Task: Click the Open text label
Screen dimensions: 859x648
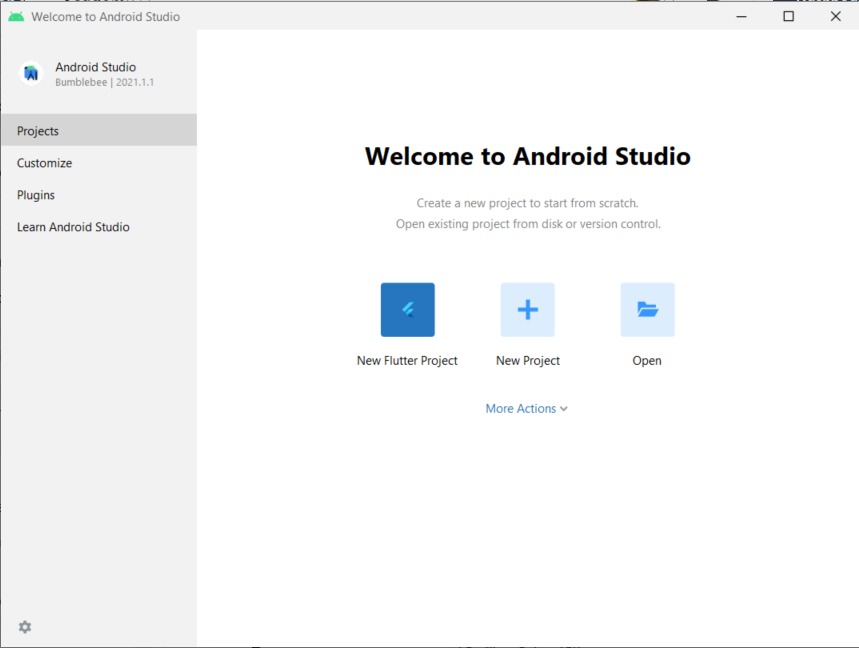Action: tap(647, 360)
